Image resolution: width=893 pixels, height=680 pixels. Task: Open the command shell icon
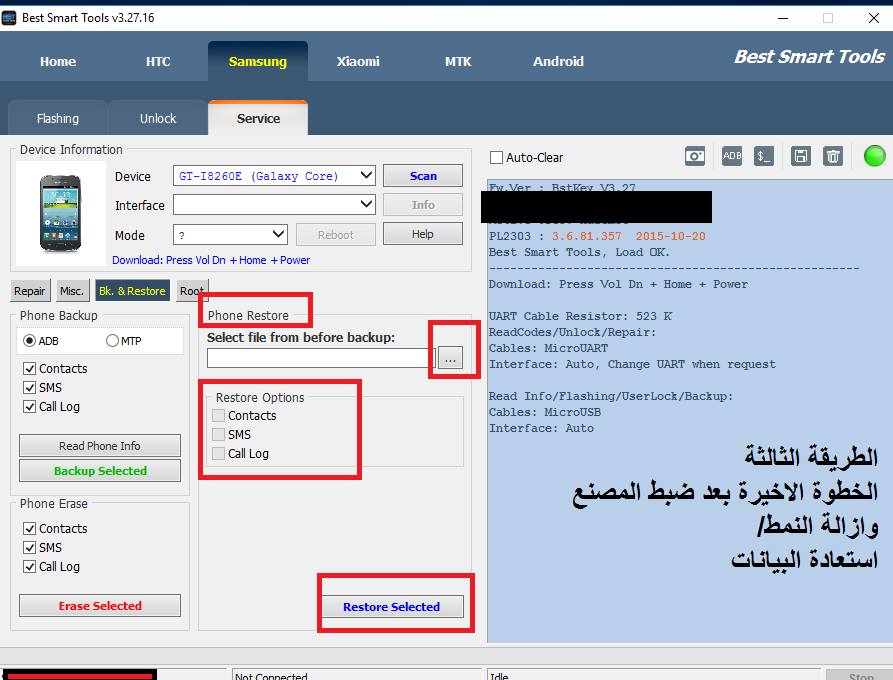point(764,156)
